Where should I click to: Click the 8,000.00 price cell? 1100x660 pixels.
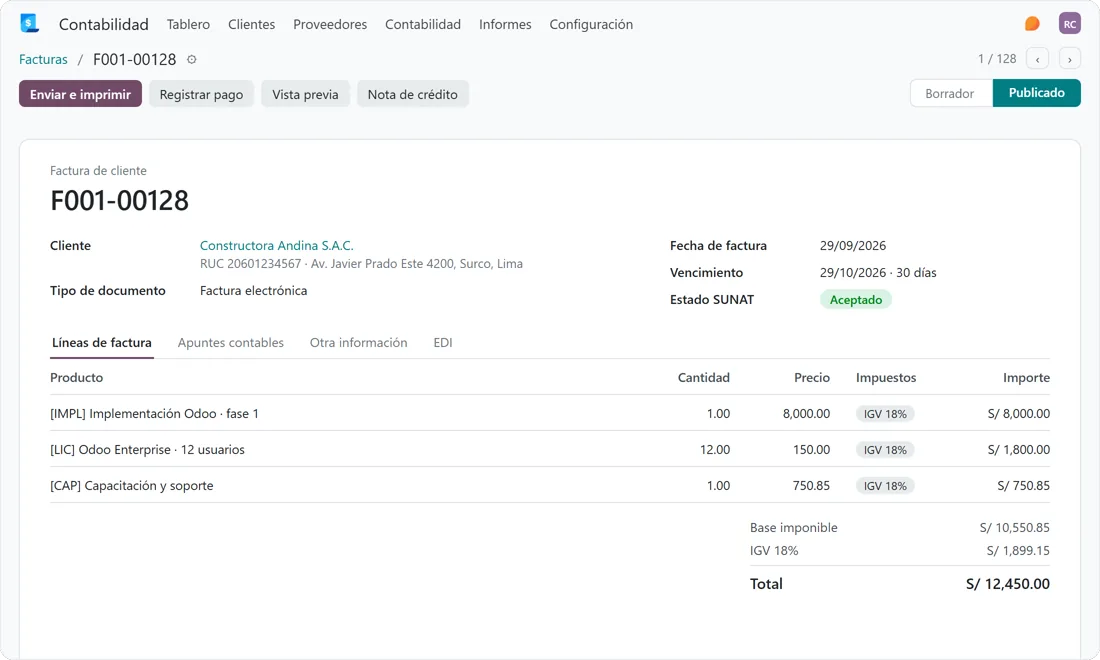tap(806, 414)
